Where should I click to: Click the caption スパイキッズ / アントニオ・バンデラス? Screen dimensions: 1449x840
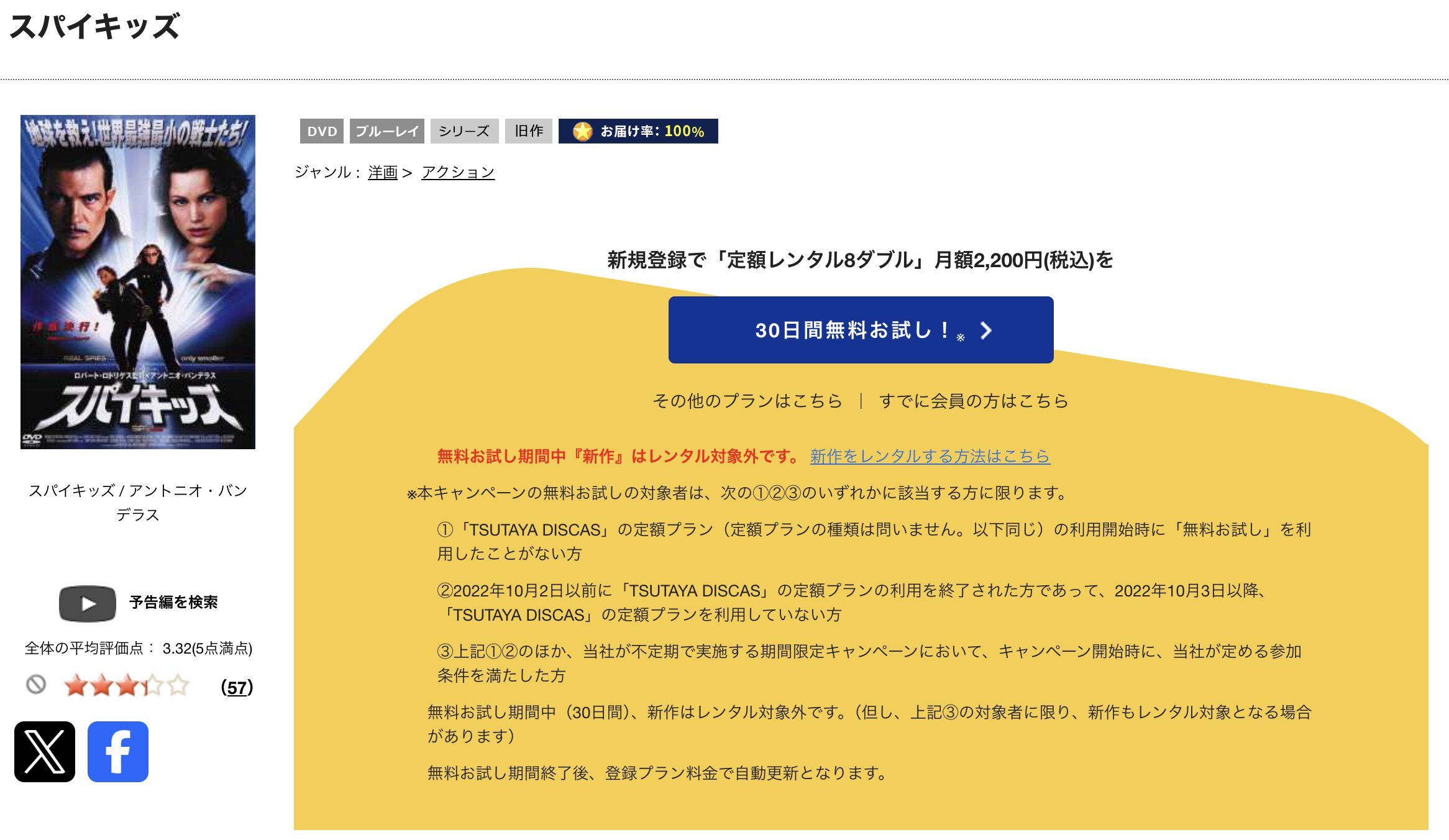coord(138,503)
